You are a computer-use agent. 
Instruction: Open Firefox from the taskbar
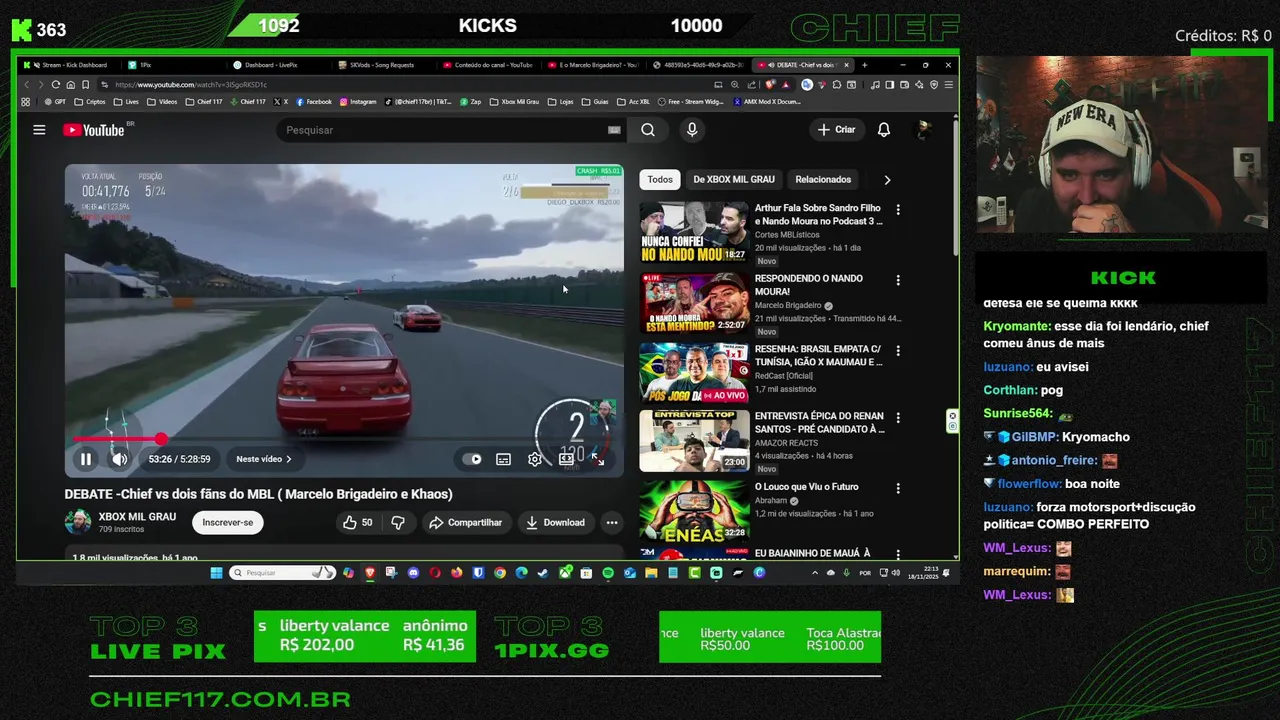pos(457,573)
